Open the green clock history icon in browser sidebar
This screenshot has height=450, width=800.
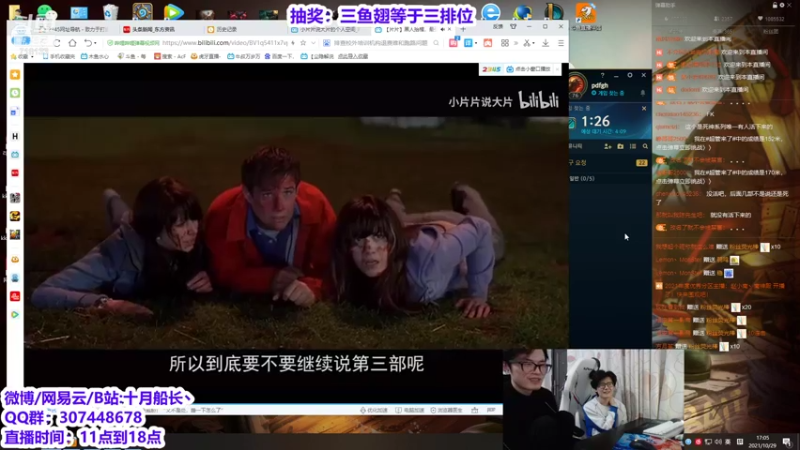[15, 93]
